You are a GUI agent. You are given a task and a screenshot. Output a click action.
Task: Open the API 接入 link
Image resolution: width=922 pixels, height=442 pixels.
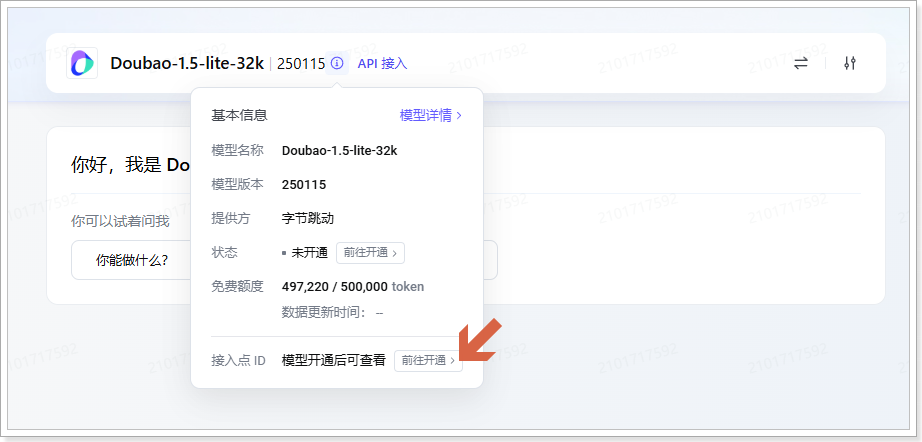click(x=382, y=63)
